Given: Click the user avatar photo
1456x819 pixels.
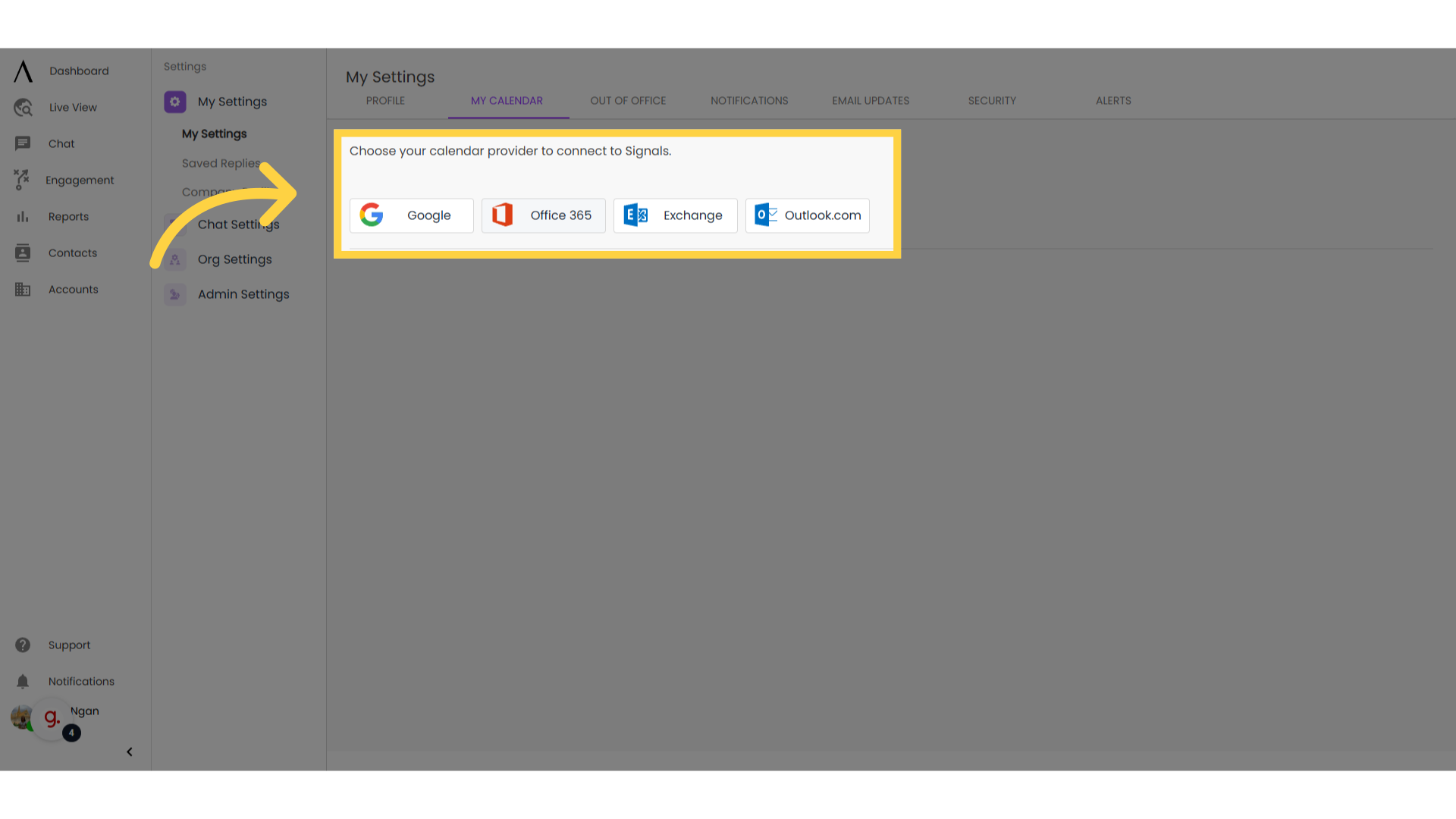Looking at the screenshot, I should pyautogui.click(x=21, y=717).
